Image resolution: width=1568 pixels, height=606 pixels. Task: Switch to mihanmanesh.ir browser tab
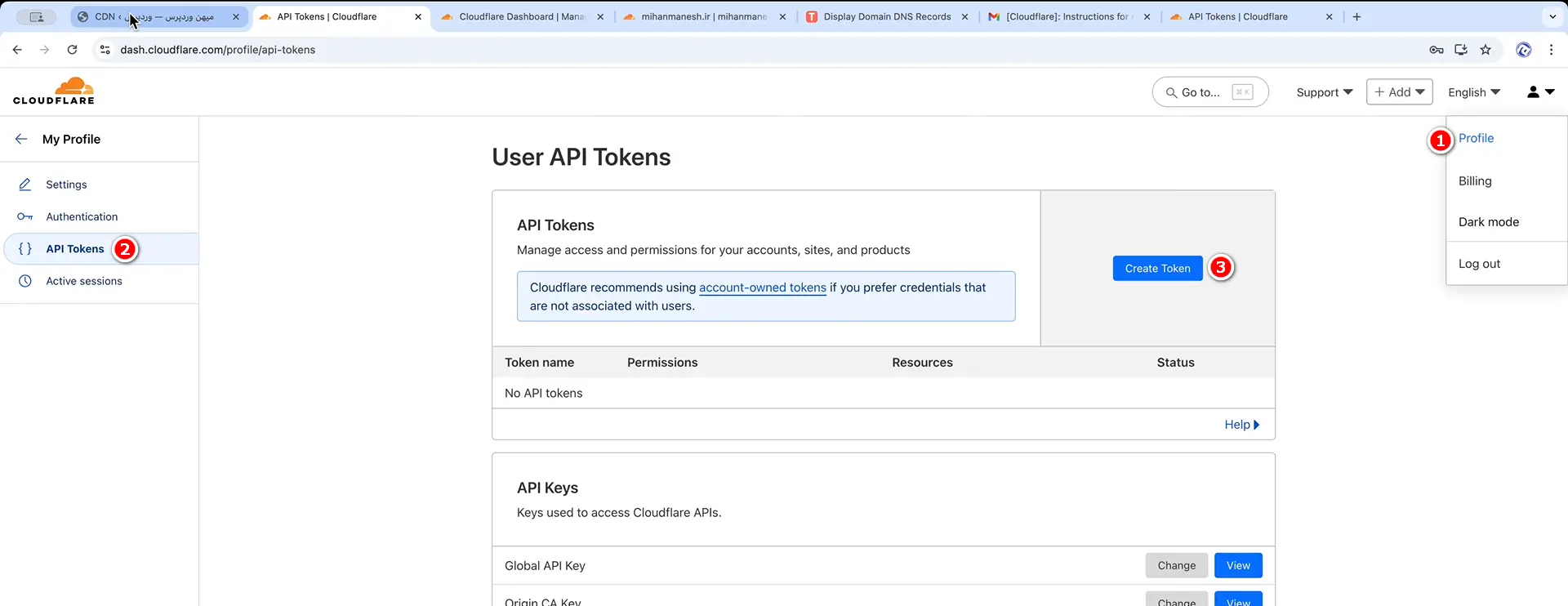click(x=704, y=16)
